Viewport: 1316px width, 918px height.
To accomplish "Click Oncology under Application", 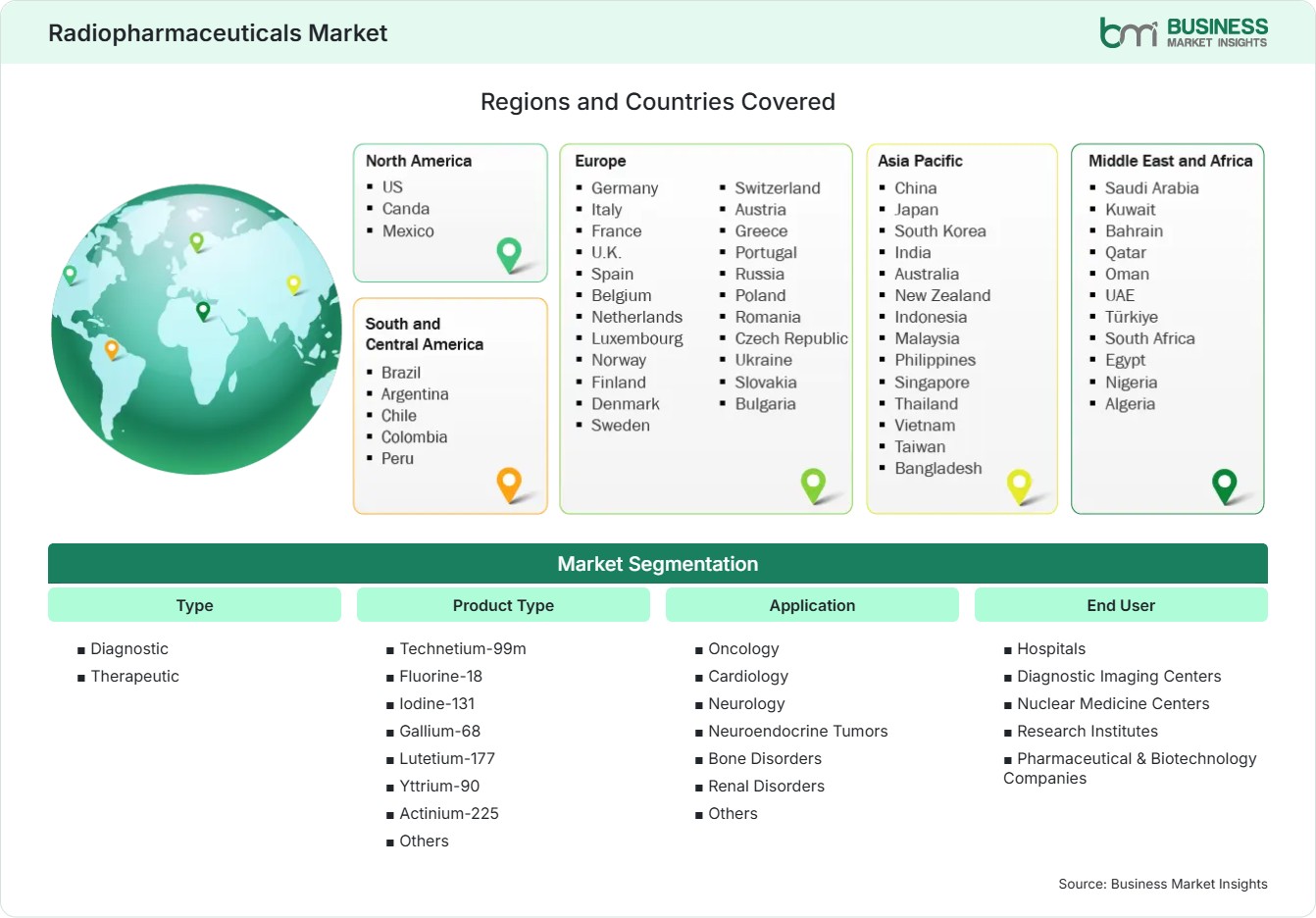I will click(x=744, y=649).
